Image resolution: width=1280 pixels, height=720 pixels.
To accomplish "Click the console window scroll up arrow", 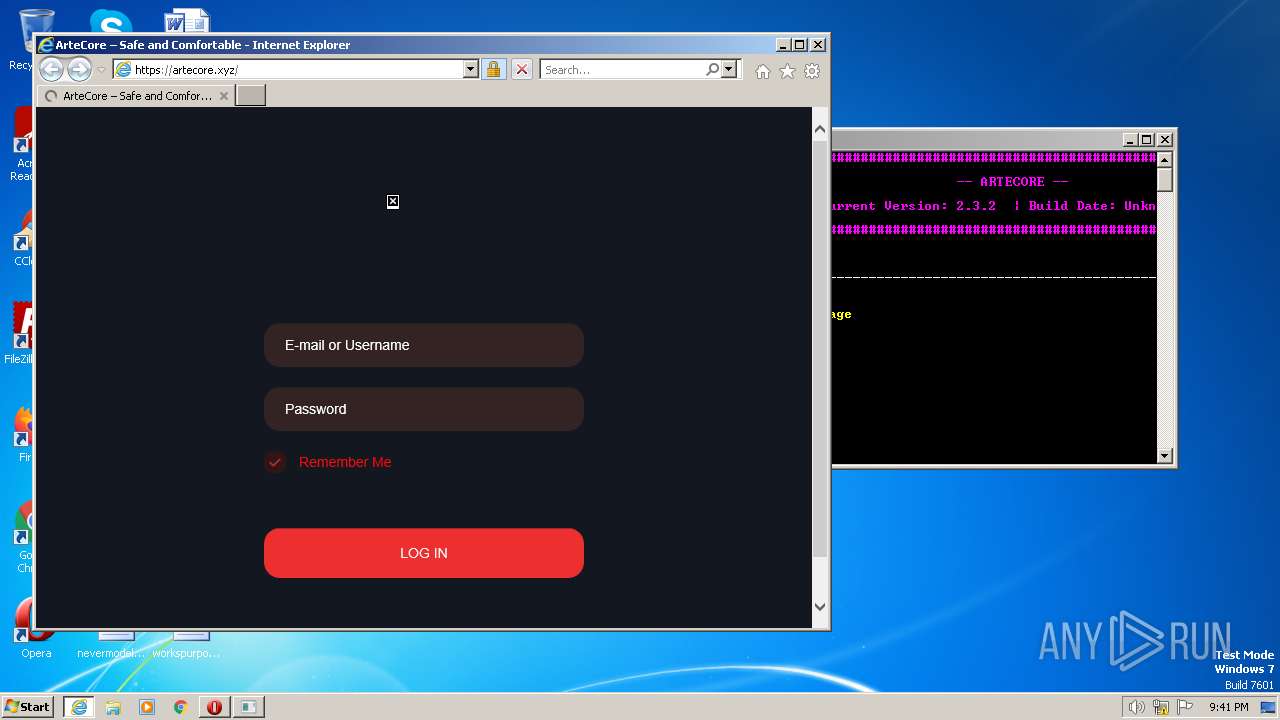I will (1164, 159).
